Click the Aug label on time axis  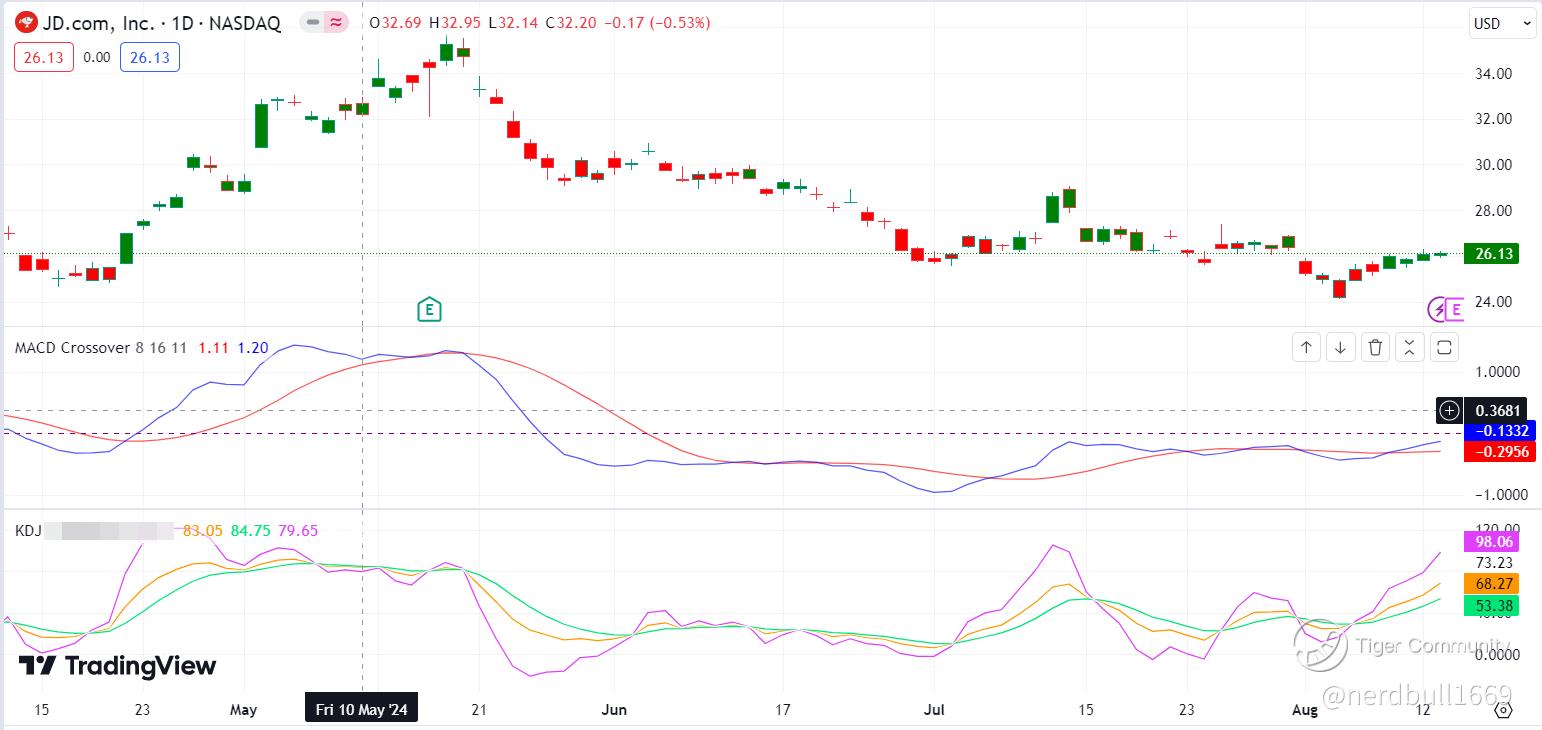coord(1304,710)
